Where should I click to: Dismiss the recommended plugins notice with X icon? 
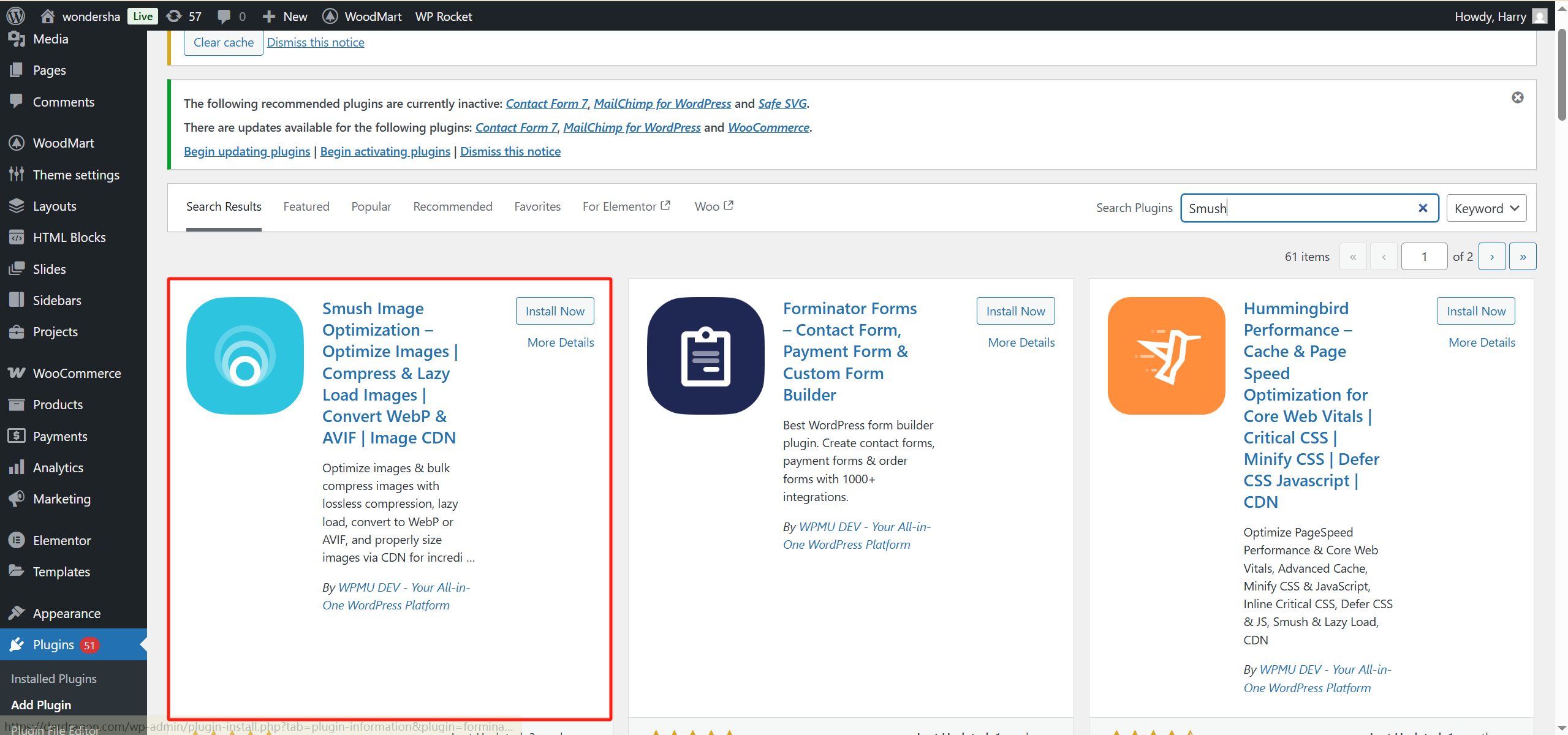point(1517,97)
